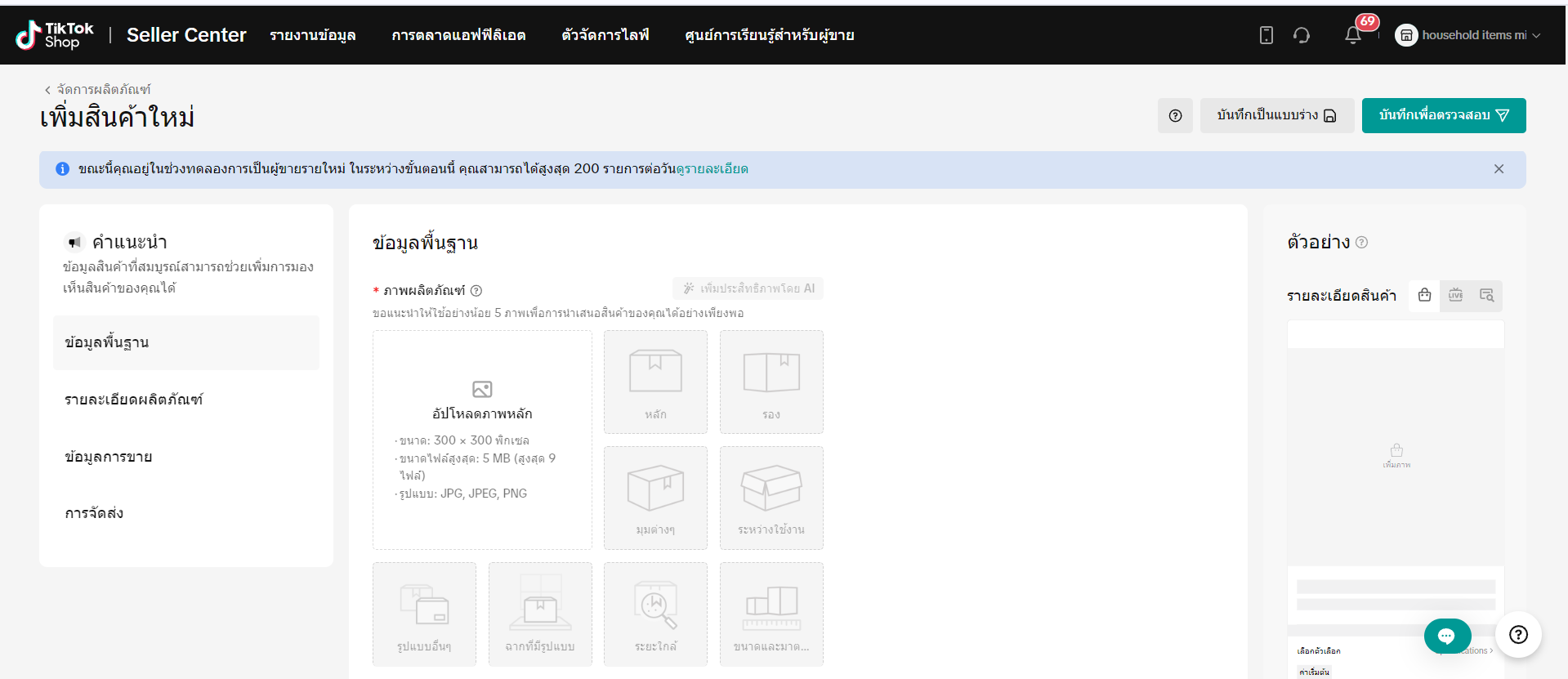
Task: Click the TikTok Shop logo
Action: (x=55, y=35)
